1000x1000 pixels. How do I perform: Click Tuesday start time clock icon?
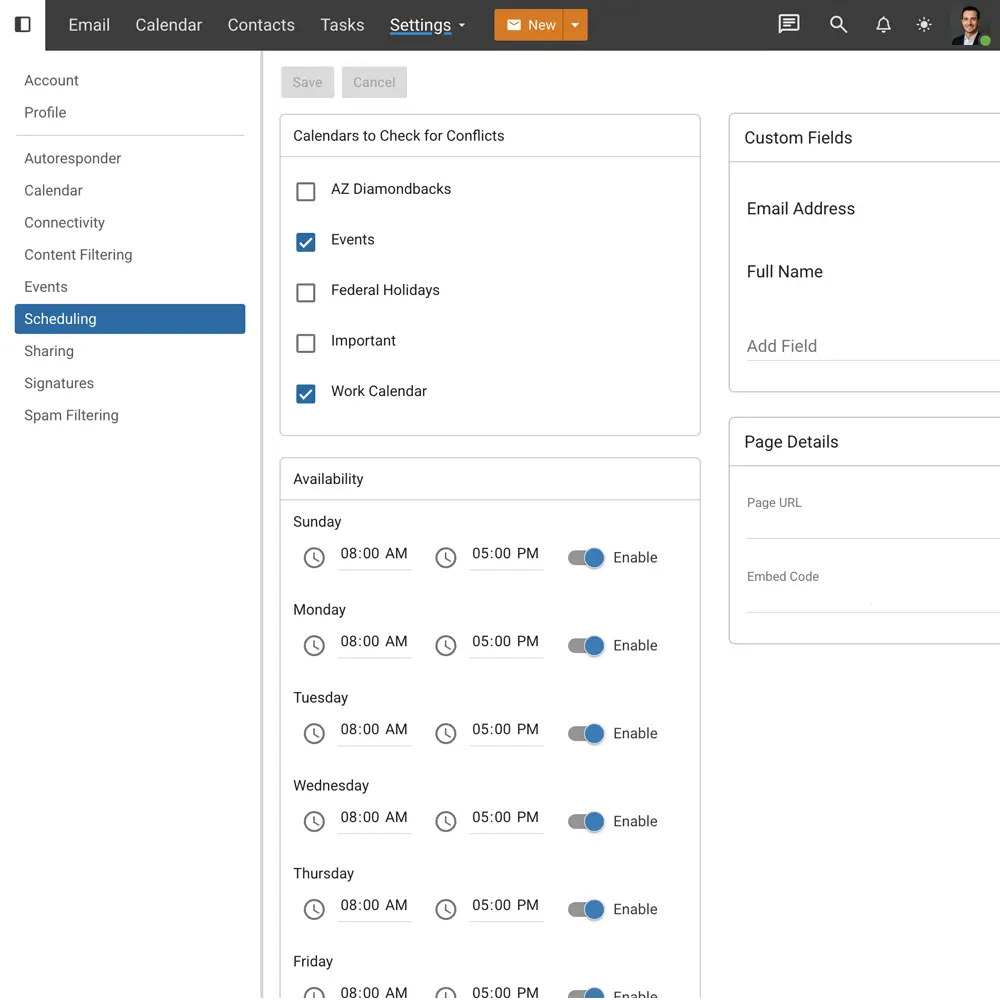[314, 733]
